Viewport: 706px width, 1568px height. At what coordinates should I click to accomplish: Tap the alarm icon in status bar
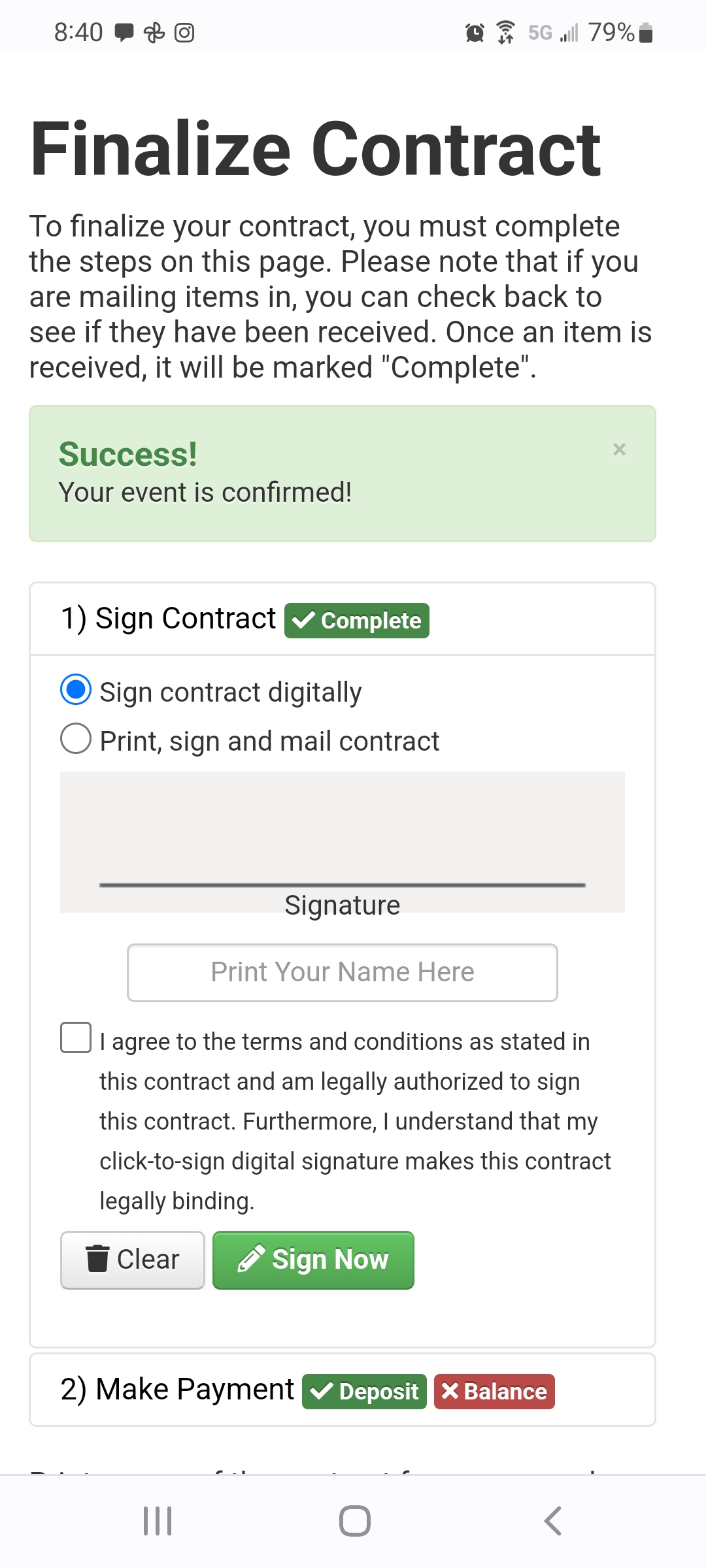pos(475,33)
